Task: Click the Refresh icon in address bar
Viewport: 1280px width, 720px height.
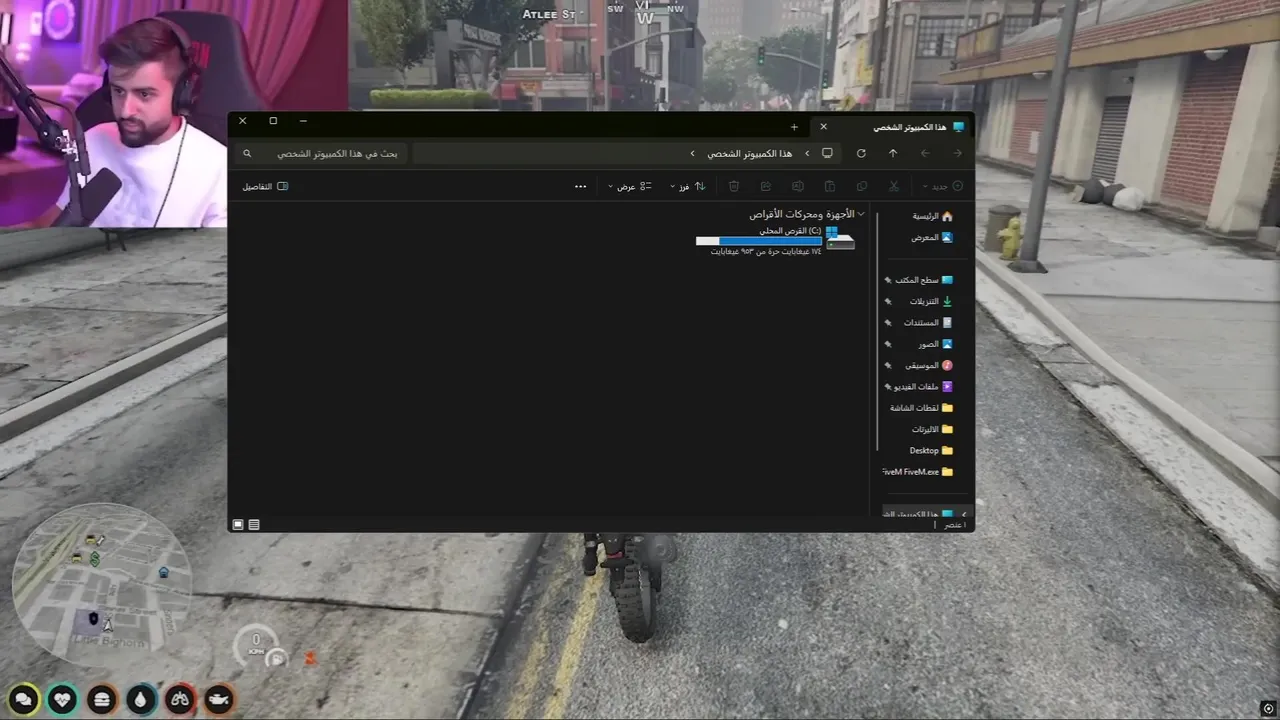Action: pos(861,153)
